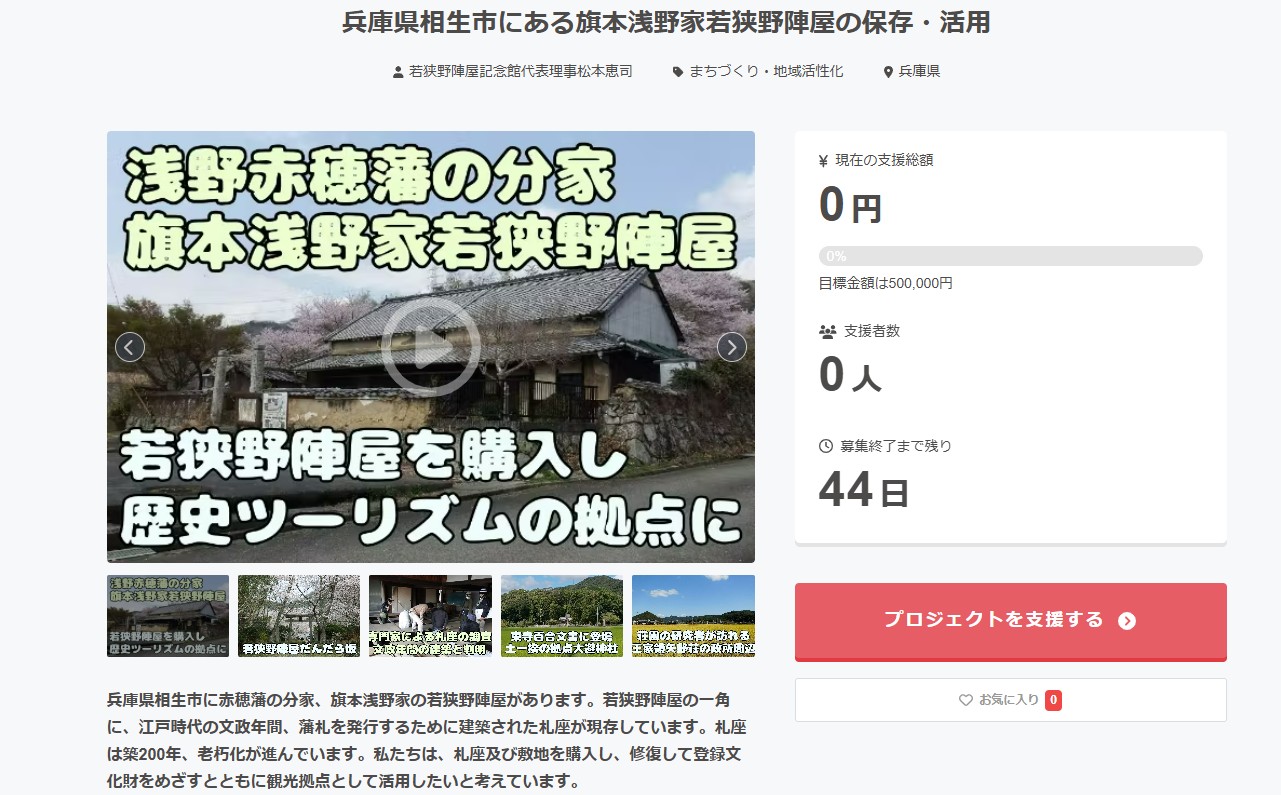Screen dimensions: 1281x795
Task: Click the clock icon next to 募集終了まで残り
Action: (x=826, y=446)
